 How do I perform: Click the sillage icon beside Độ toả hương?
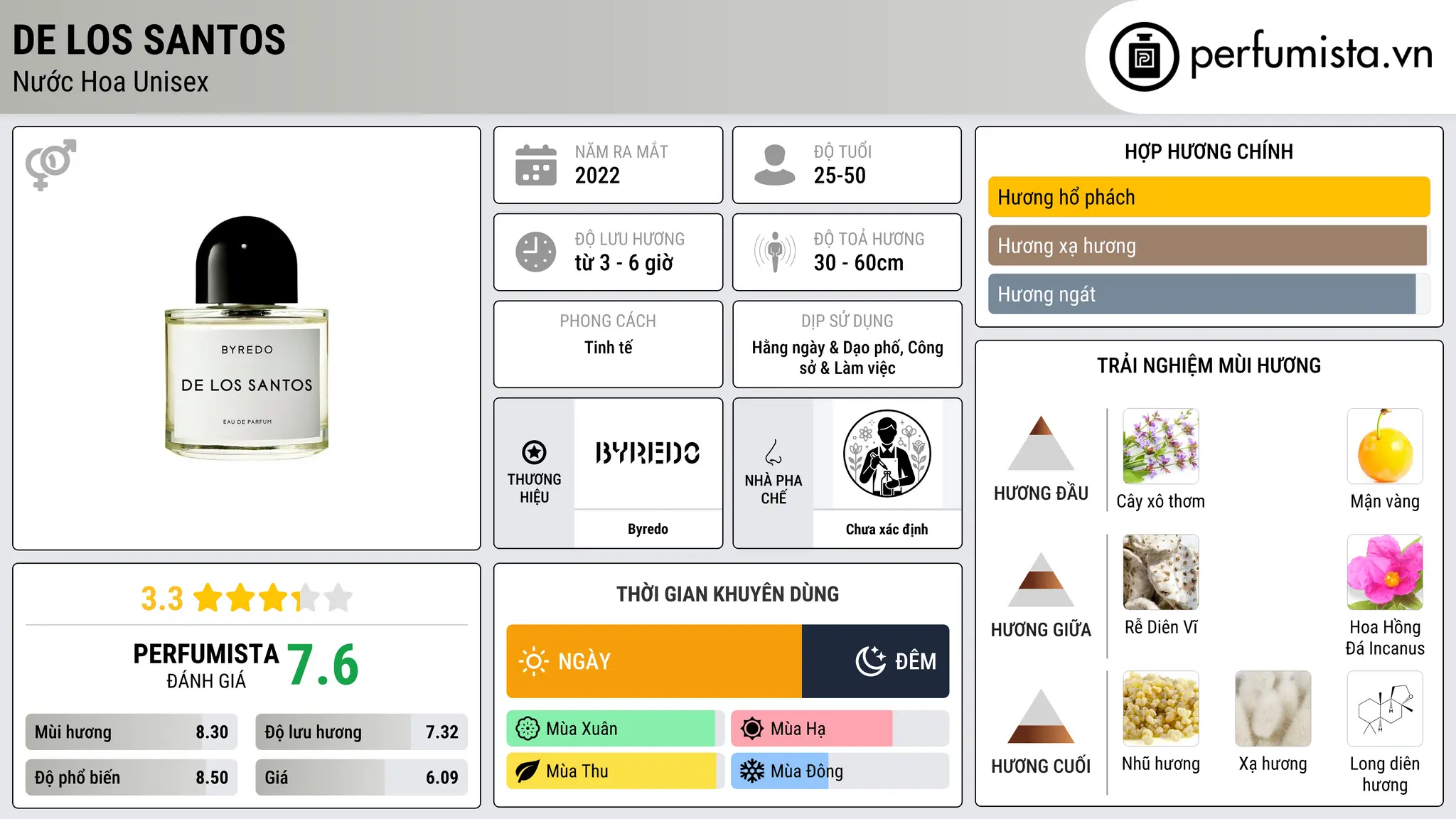775,252
